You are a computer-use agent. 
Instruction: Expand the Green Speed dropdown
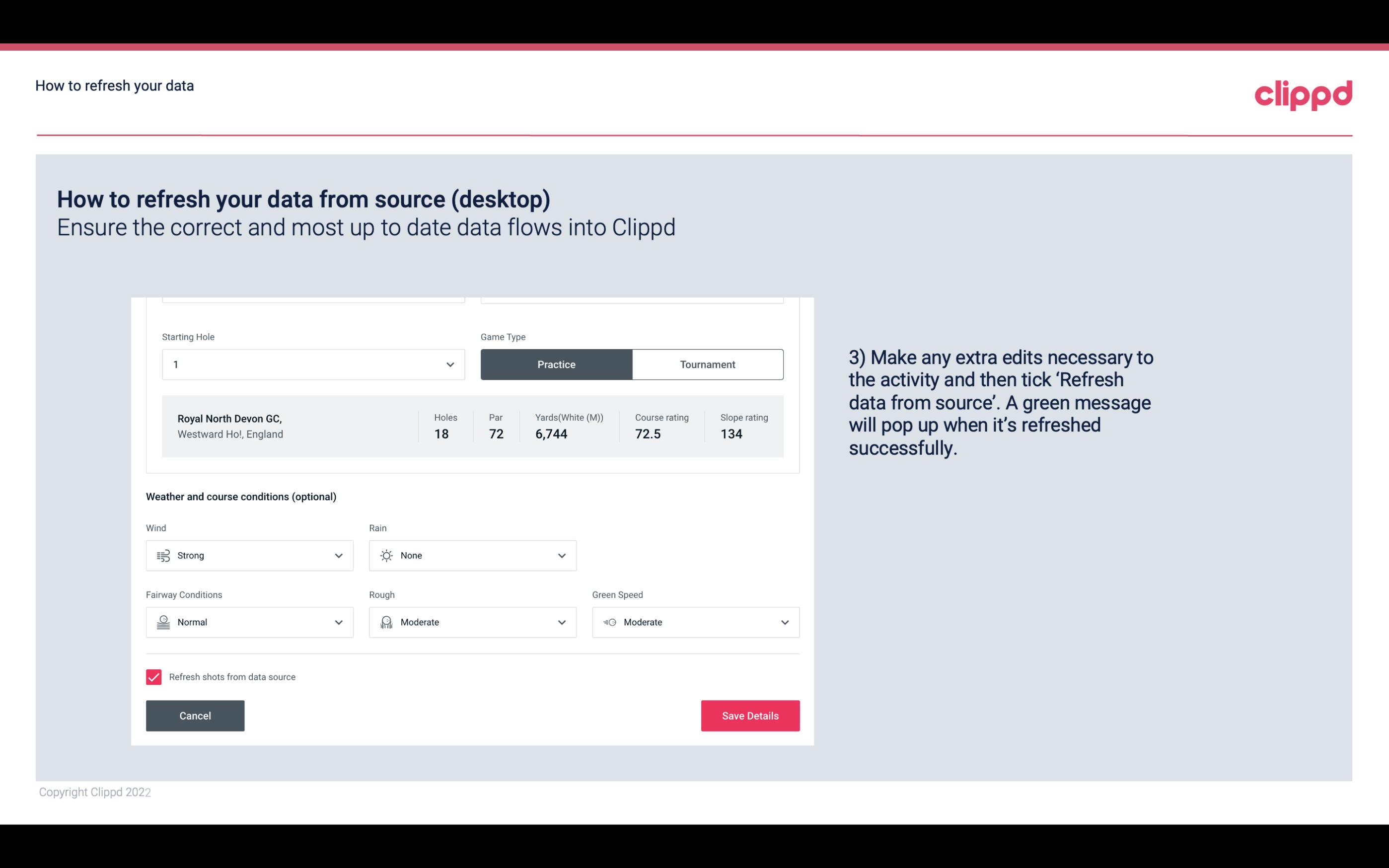(x=785, y=622)
